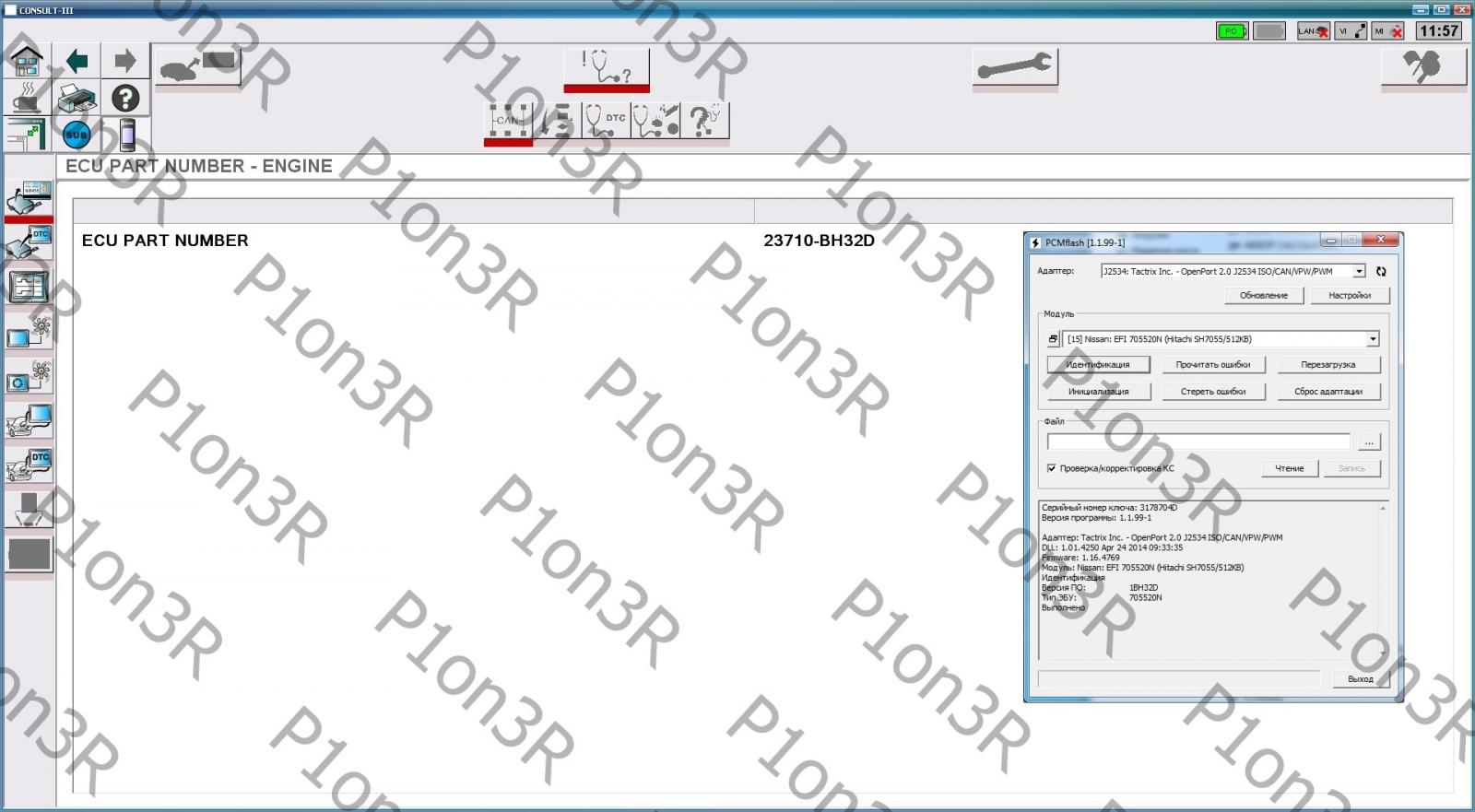Viewport: 1475px width, 812px height.
Task: Click the file browse ... button
Action: point(1369,442)
